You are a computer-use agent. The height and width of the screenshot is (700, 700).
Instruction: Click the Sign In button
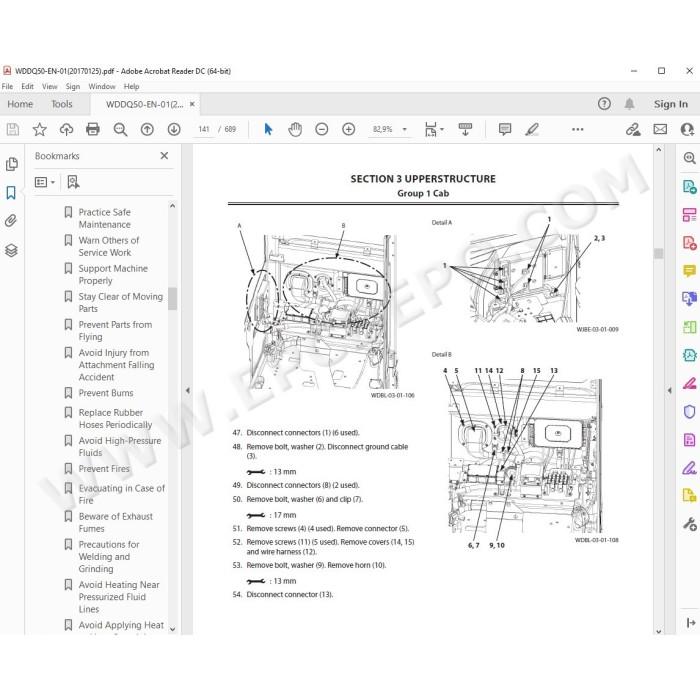click(x=671, y=104)
